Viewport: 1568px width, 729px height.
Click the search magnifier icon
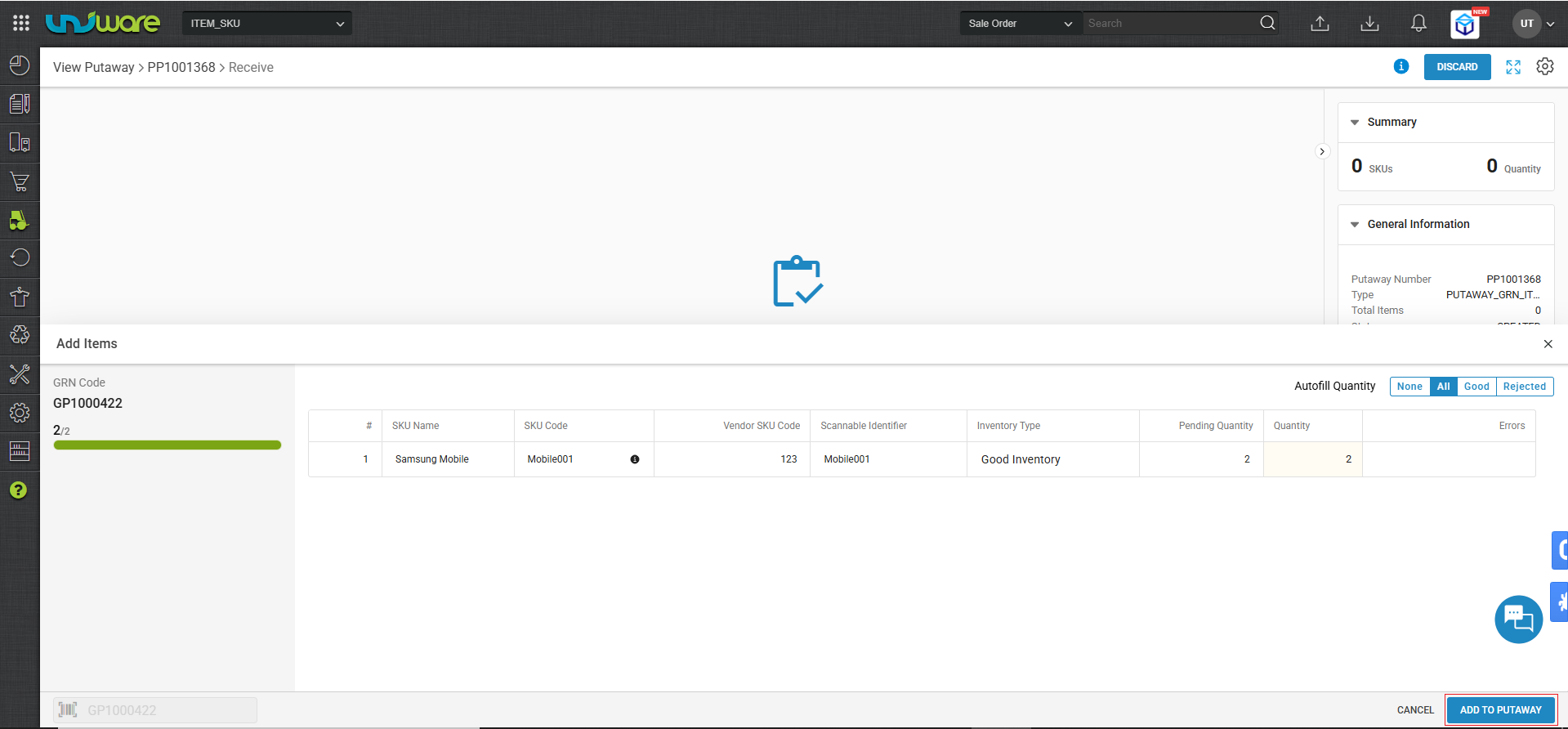pyautogui.click(x=1267, y=23)
